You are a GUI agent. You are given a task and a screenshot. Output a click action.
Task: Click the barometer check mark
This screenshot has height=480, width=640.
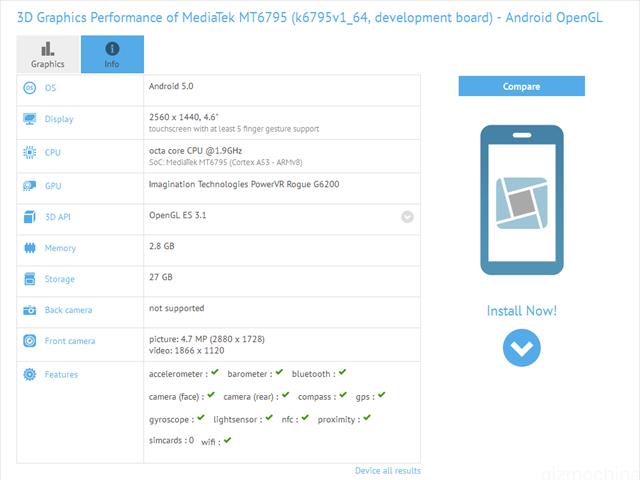(279, 372)
